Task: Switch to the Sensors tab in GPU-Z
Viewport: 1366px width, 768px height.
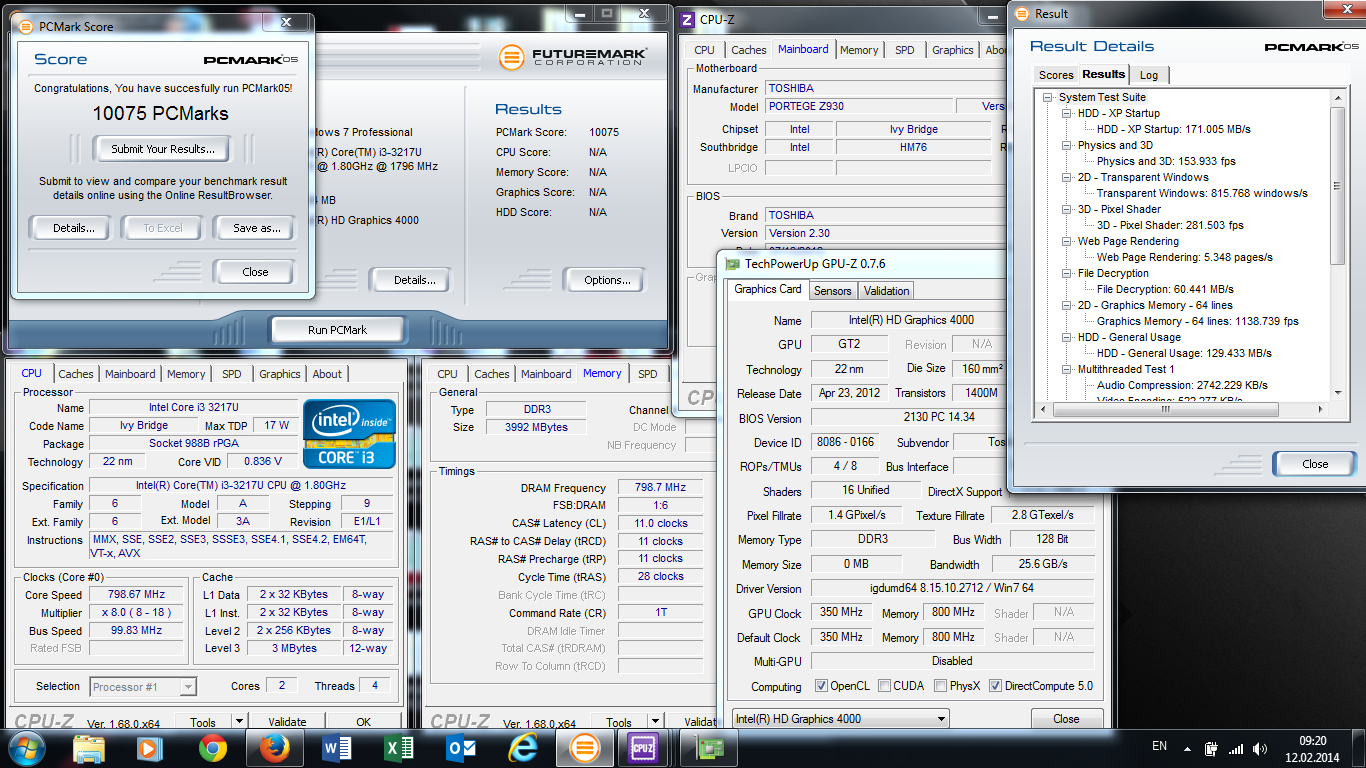Action: pos(832,291)
